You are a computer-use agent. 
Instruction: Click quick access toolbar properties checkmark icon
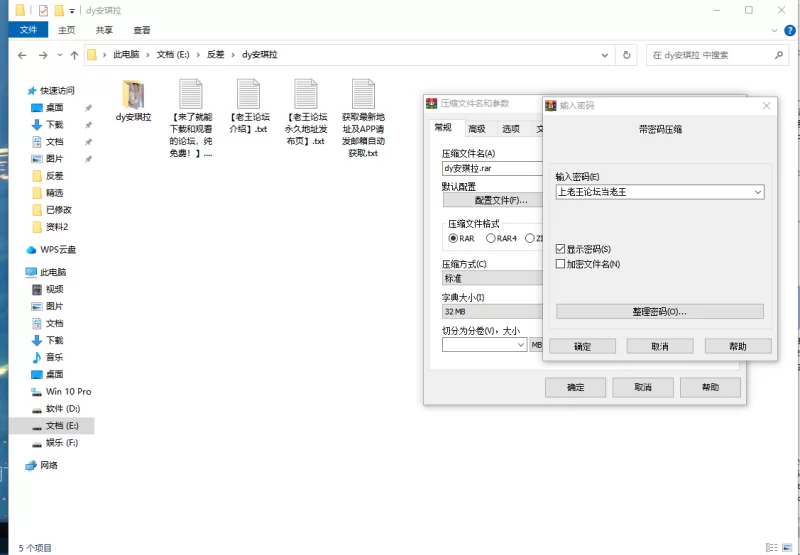coord(43,11)
